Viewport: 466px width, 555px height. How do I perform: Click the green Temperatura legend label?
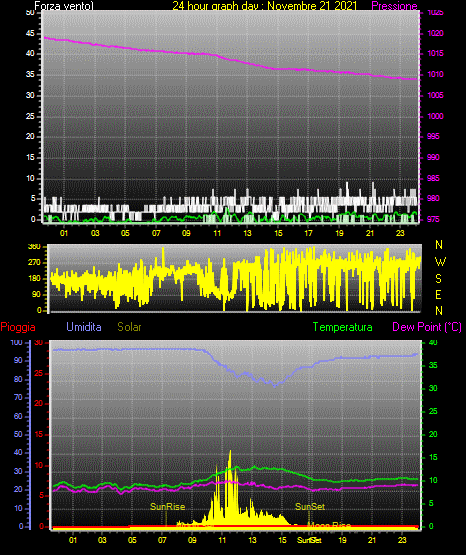pos(343,327)
